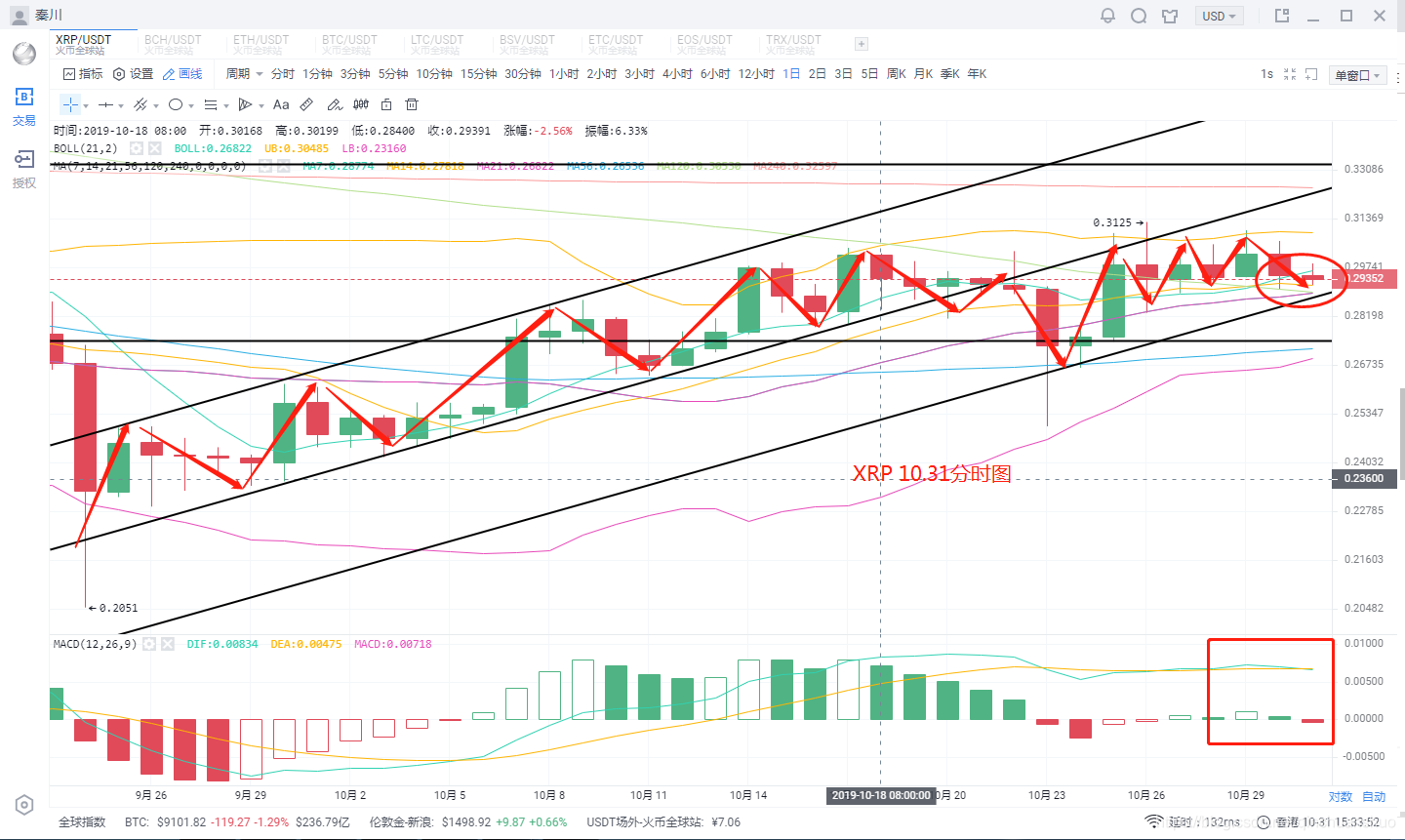Open 指标 indicators button

[83, 74]
